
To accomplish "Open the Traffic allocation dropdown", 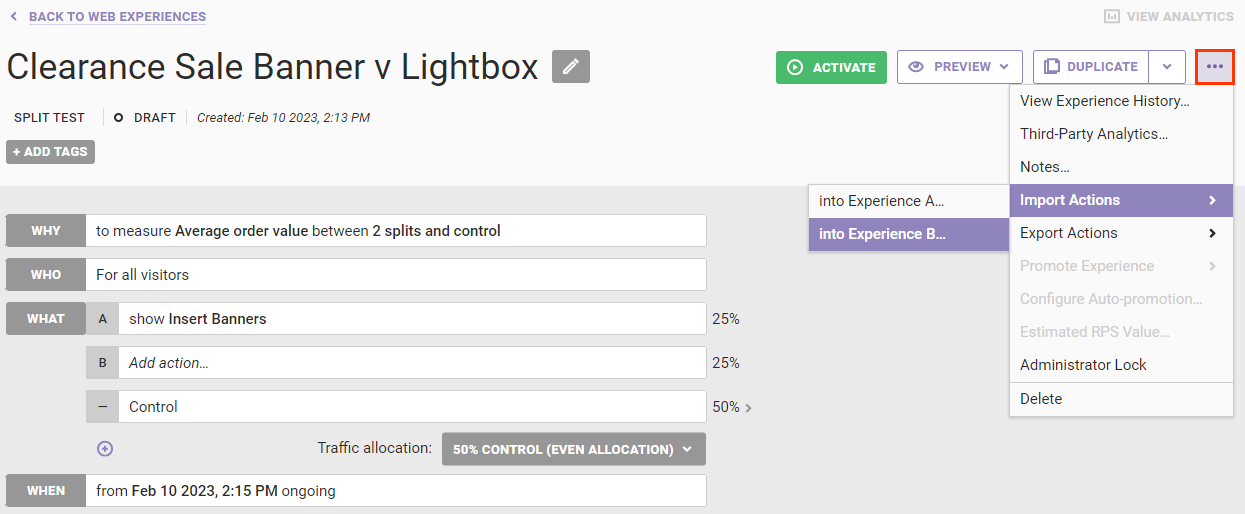I will click(573, 449).
